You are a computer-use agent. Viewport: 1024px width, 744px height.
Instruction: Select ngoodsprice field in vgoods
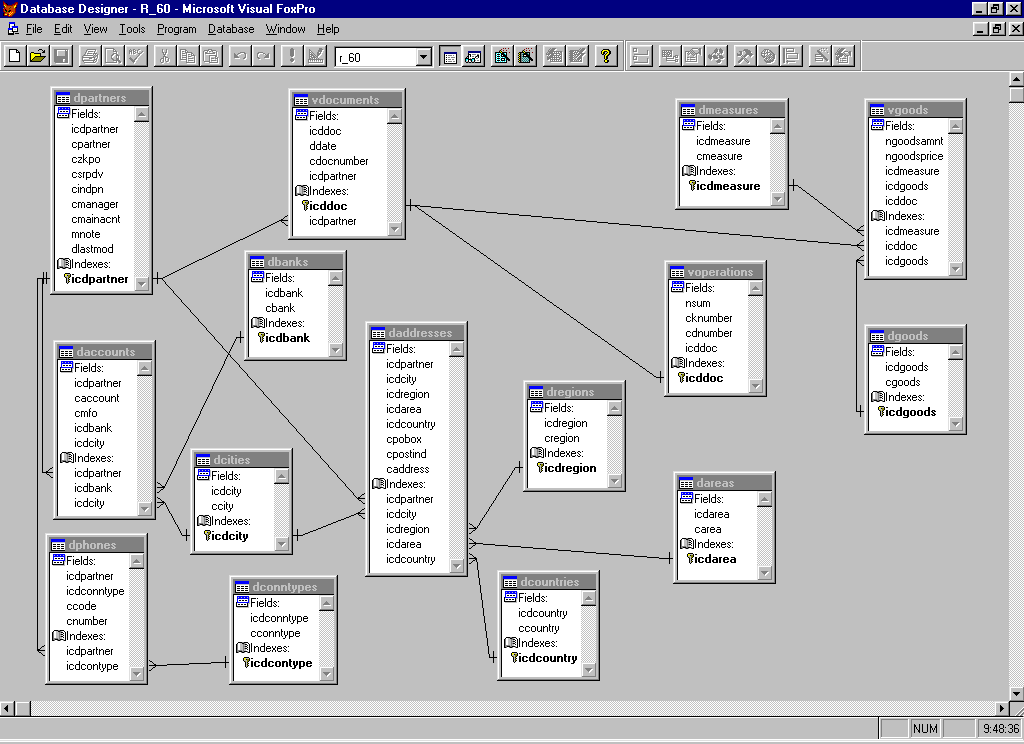[x=914, y=156]
